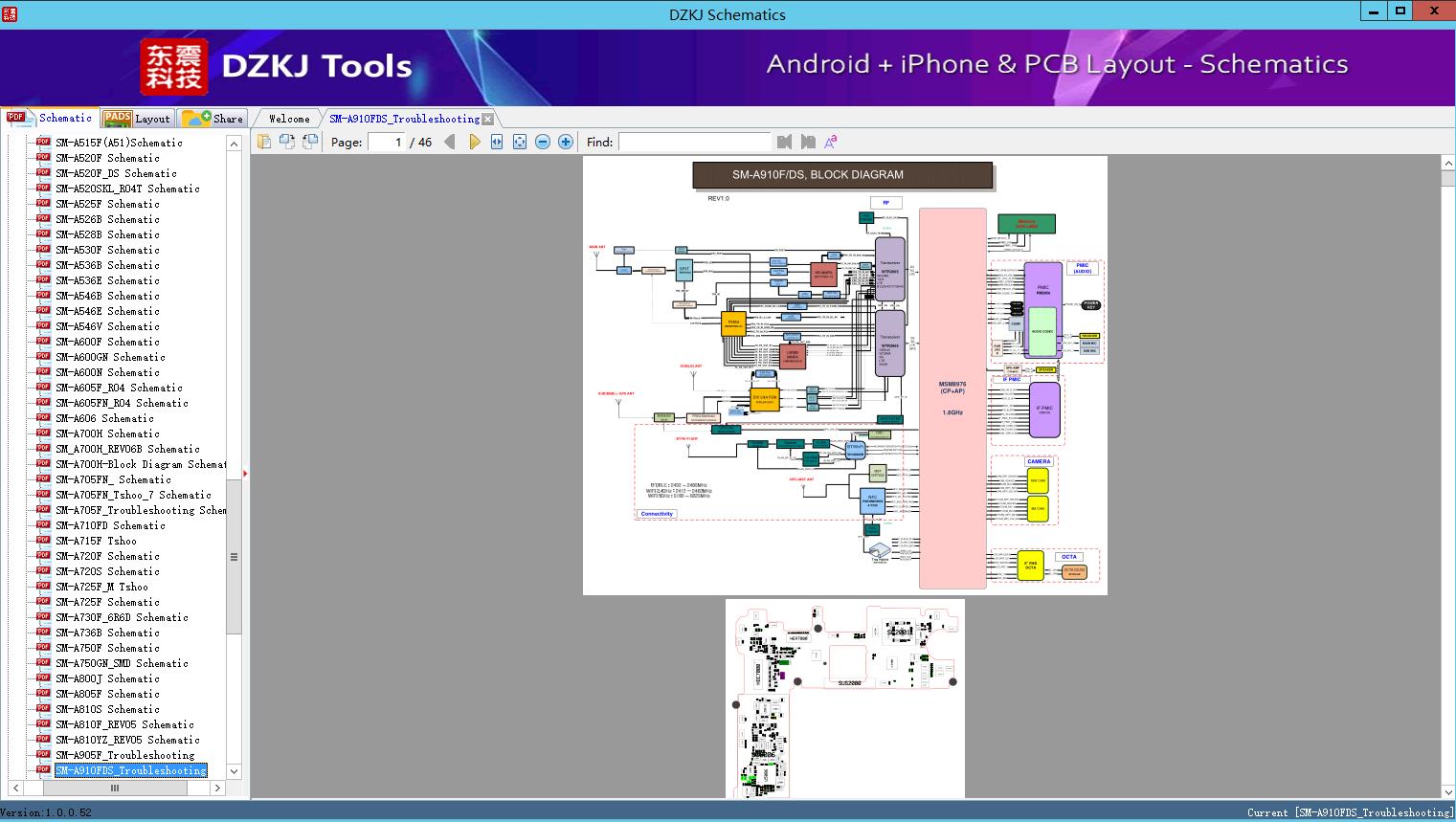Click the PDF icon beside SM-A600F Schematic
The height and width of the screenshot is (822, 1456).
point(43,342)
